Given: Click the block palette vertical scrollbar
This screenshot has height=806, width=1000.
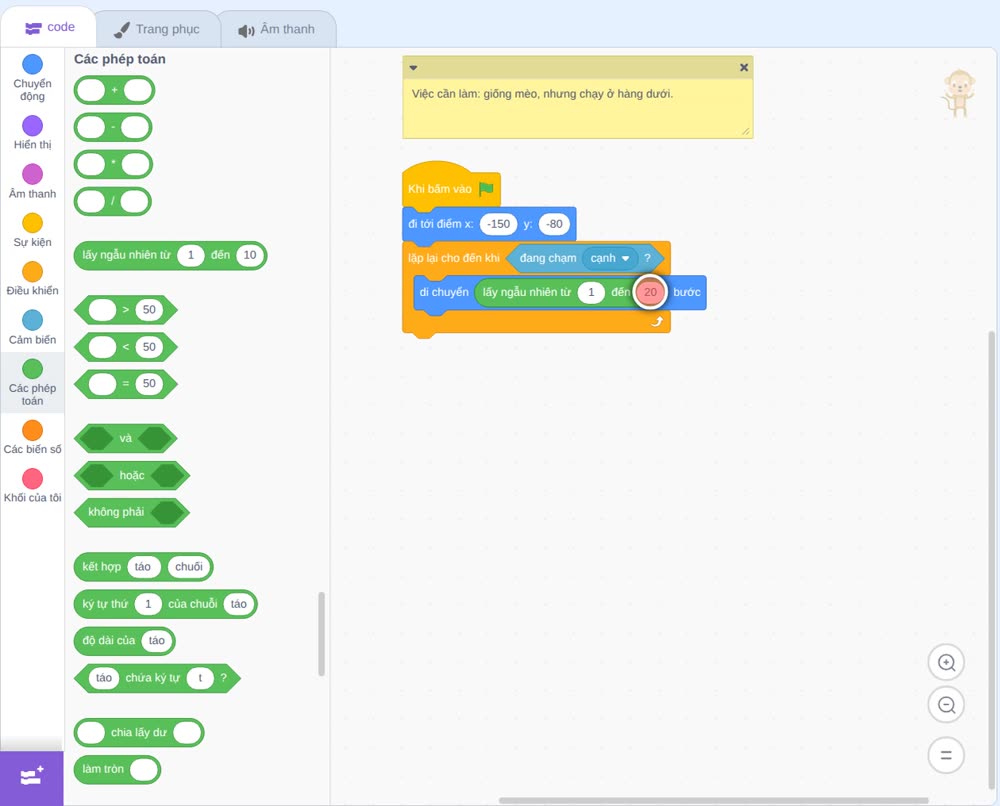Looking at the screenshot, I should pyautogui.click(x=321, y=634).
